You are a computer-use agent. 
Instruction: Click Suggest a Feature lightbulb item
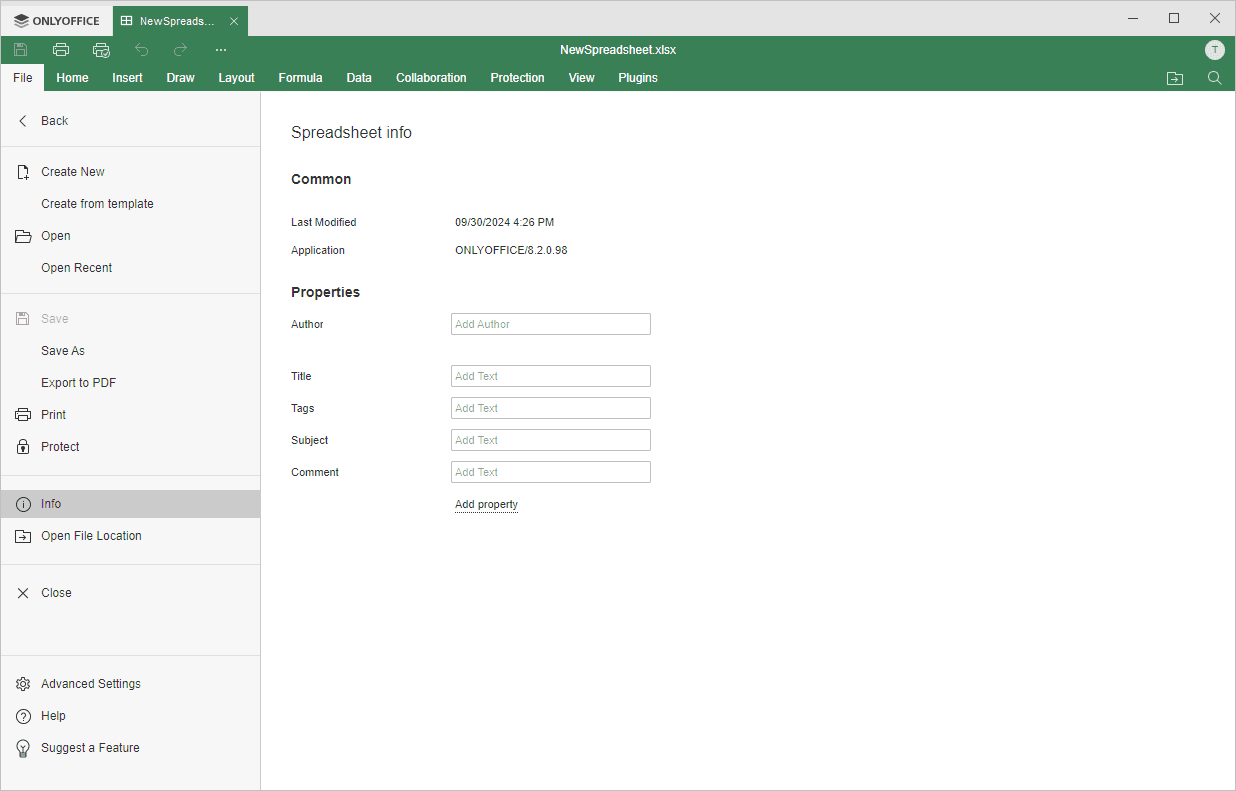tap(90, 748)
